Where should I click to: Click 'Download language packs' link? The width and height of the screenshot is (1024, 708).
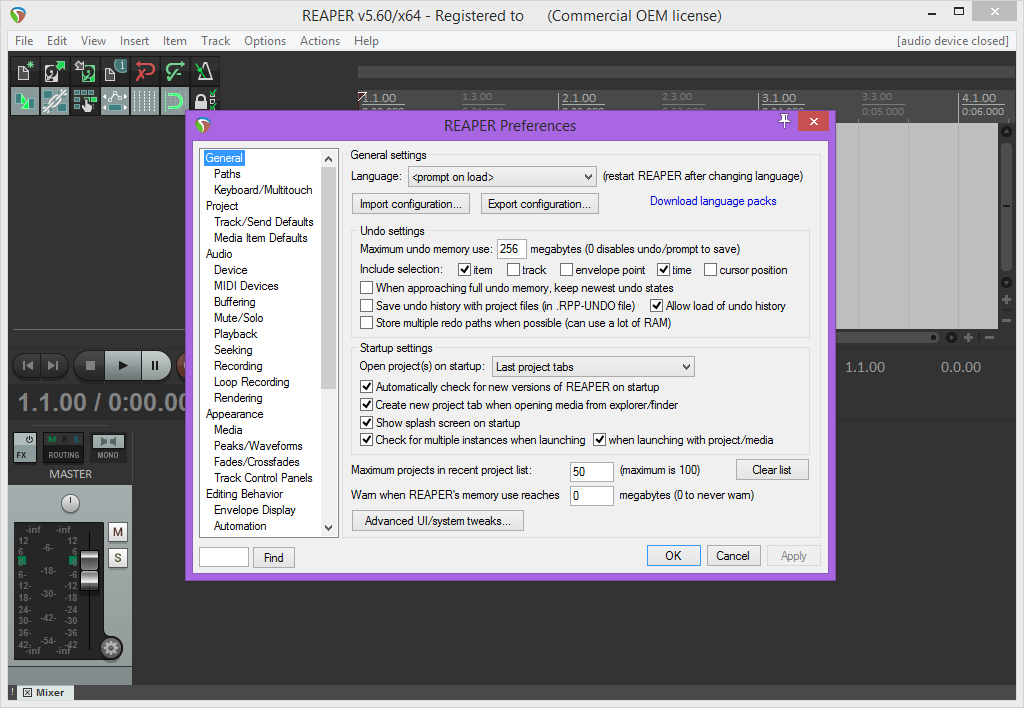point(713,201)
